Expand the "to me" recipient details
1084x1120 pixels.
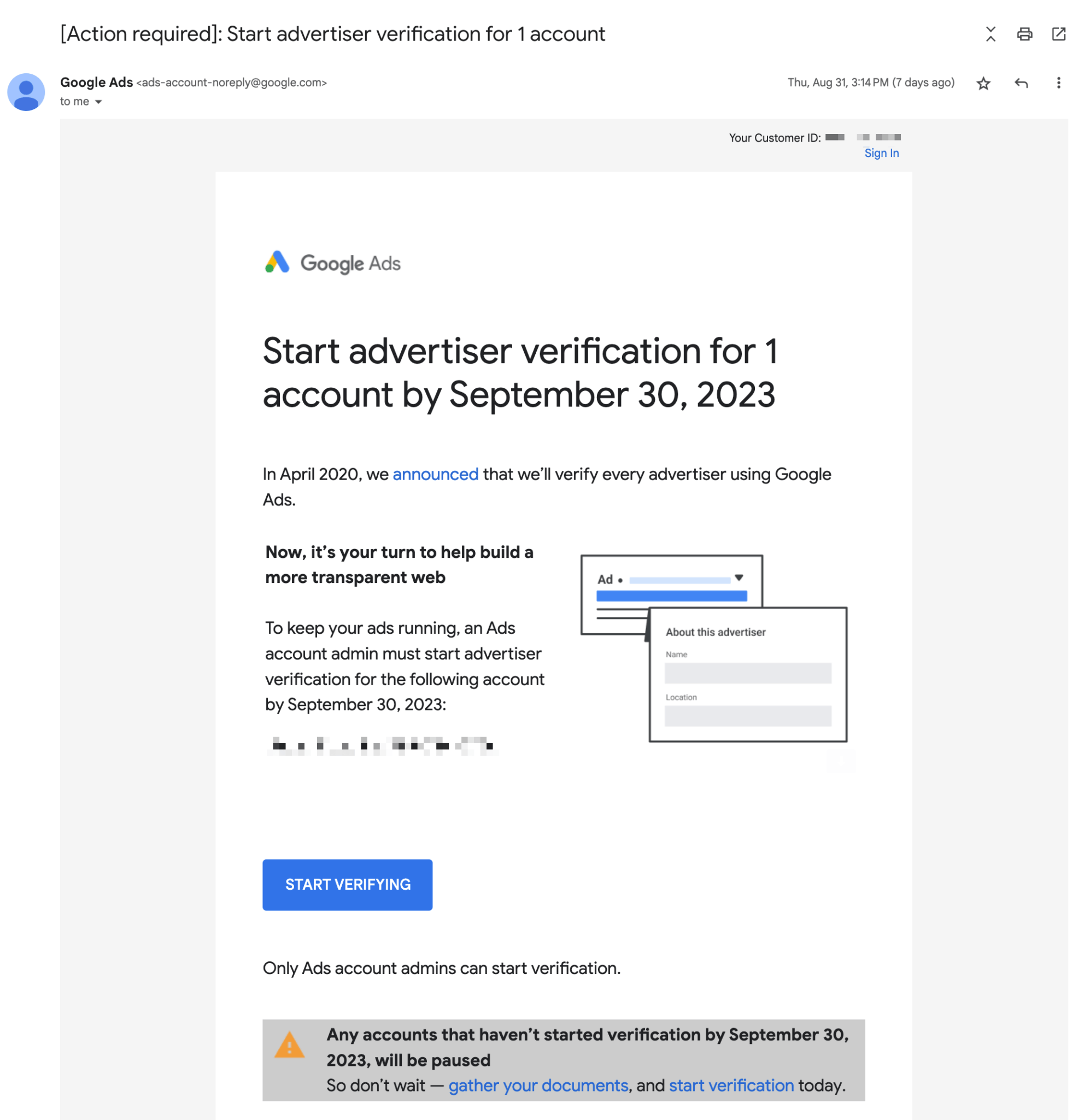coord(81,101)
